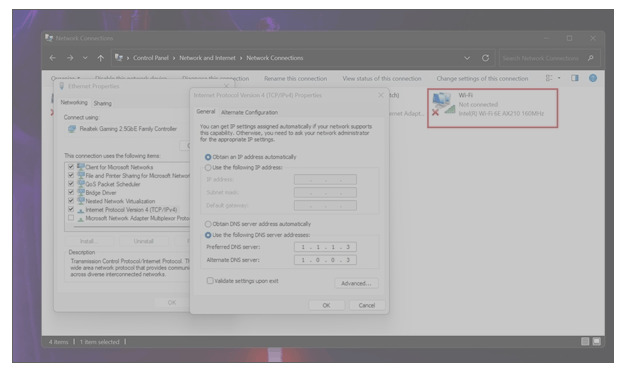Toggle Internet Protocol Version 4 checkbox
The width and height of the screenshot is (623, 369).
[71, 209]
